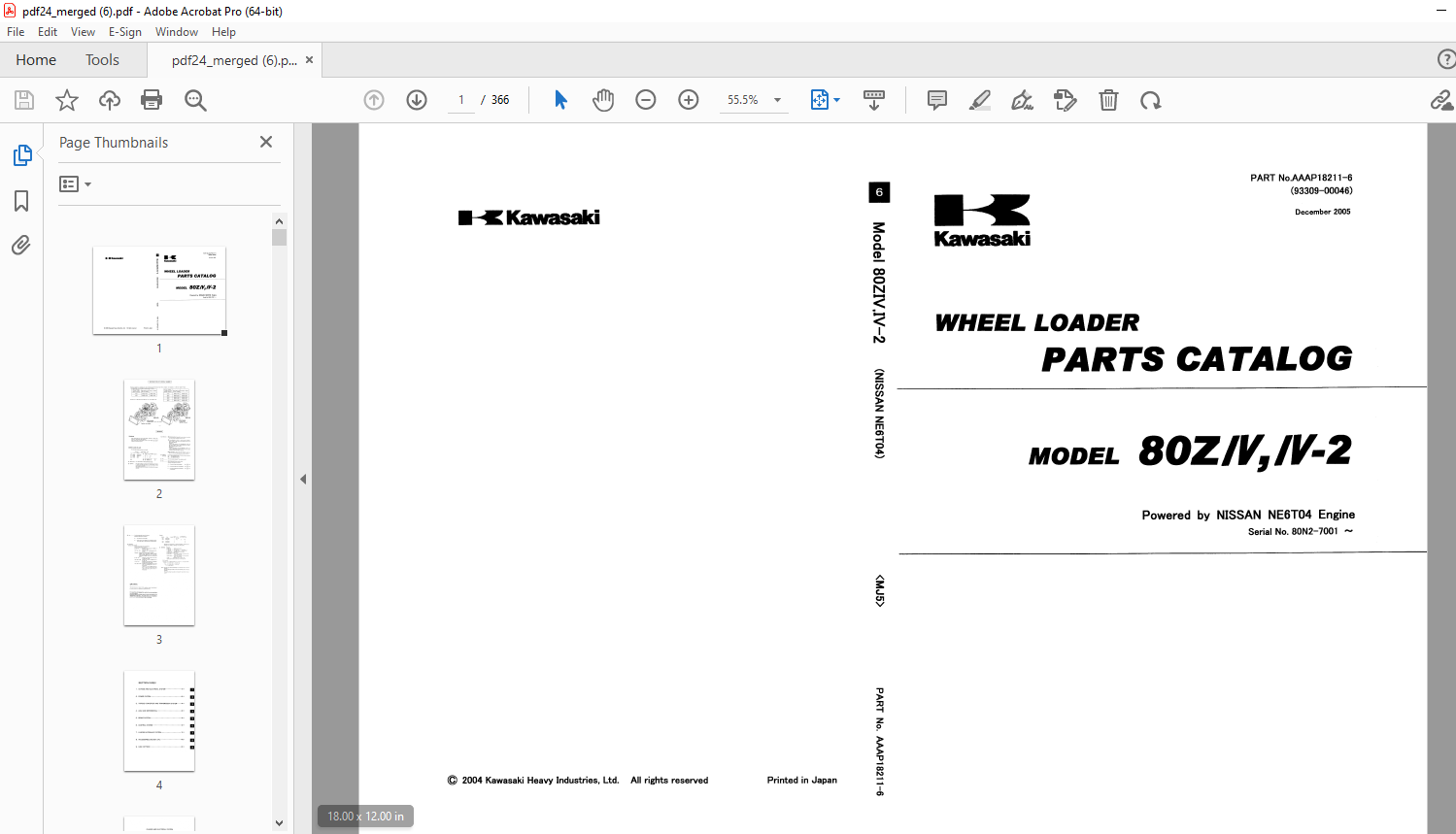
Task: Open the Attachments paperclip panel
Action: click(21, 245)
